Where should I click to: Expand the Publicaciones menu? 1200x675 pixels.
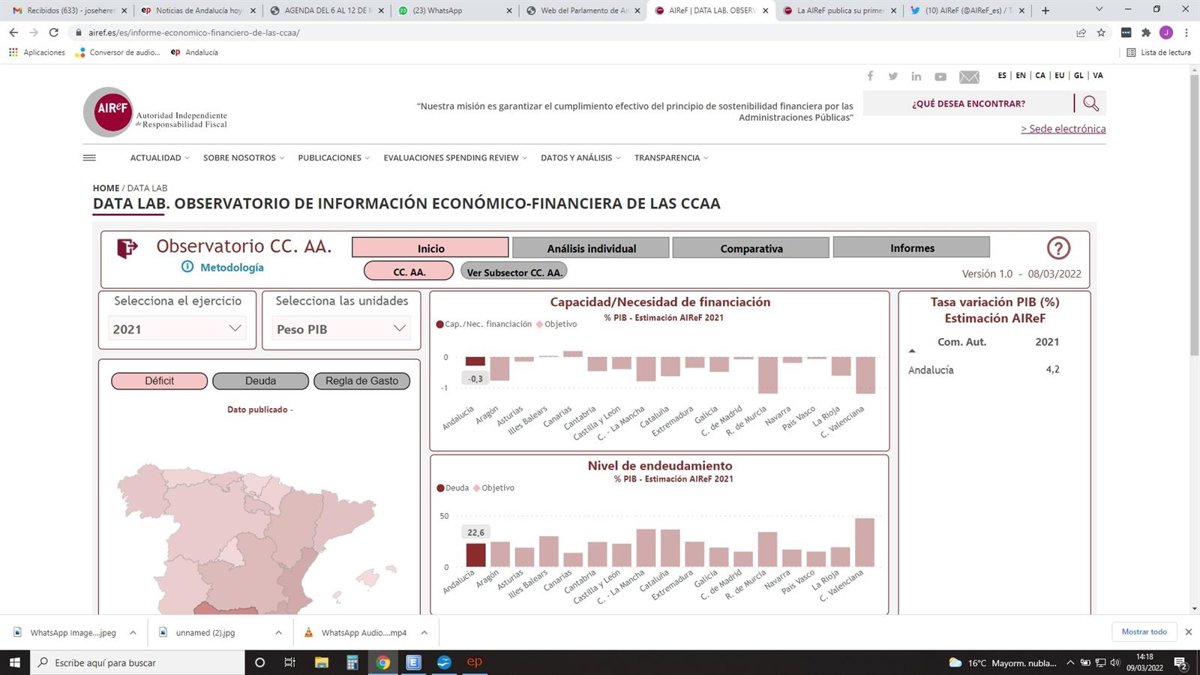333,158
